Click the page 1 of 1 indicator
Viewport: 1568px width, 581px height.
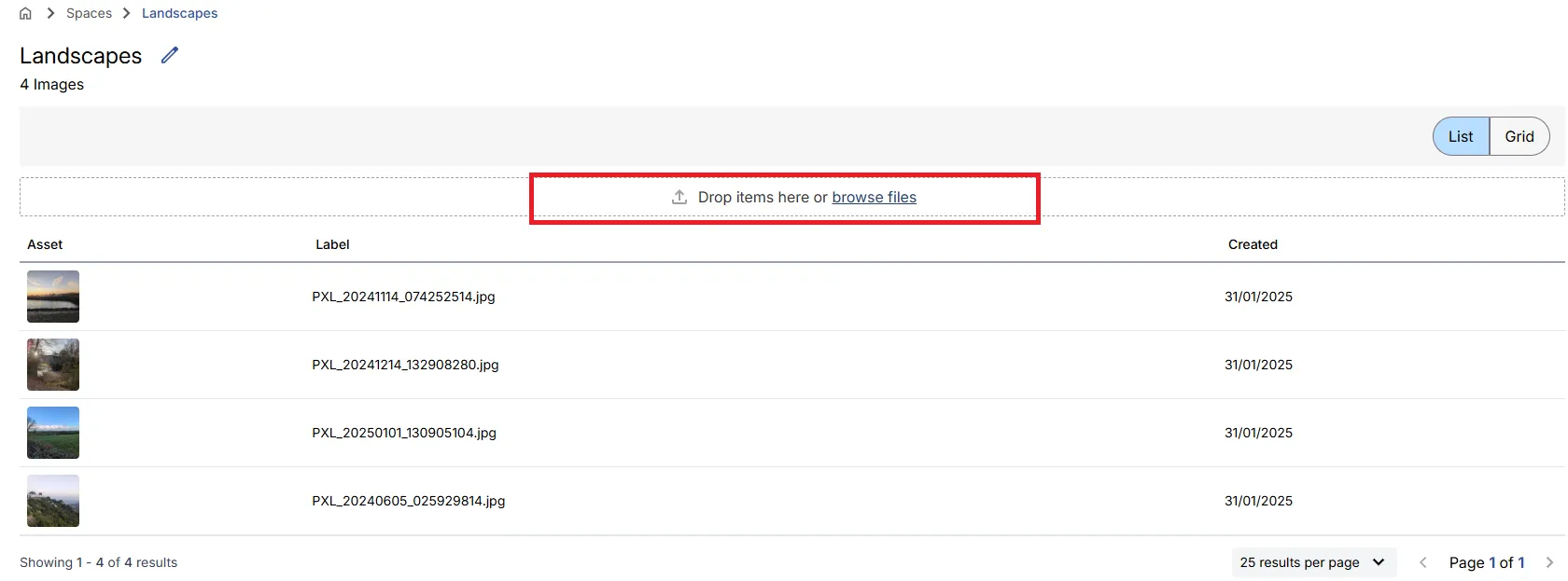point(1487,562)
